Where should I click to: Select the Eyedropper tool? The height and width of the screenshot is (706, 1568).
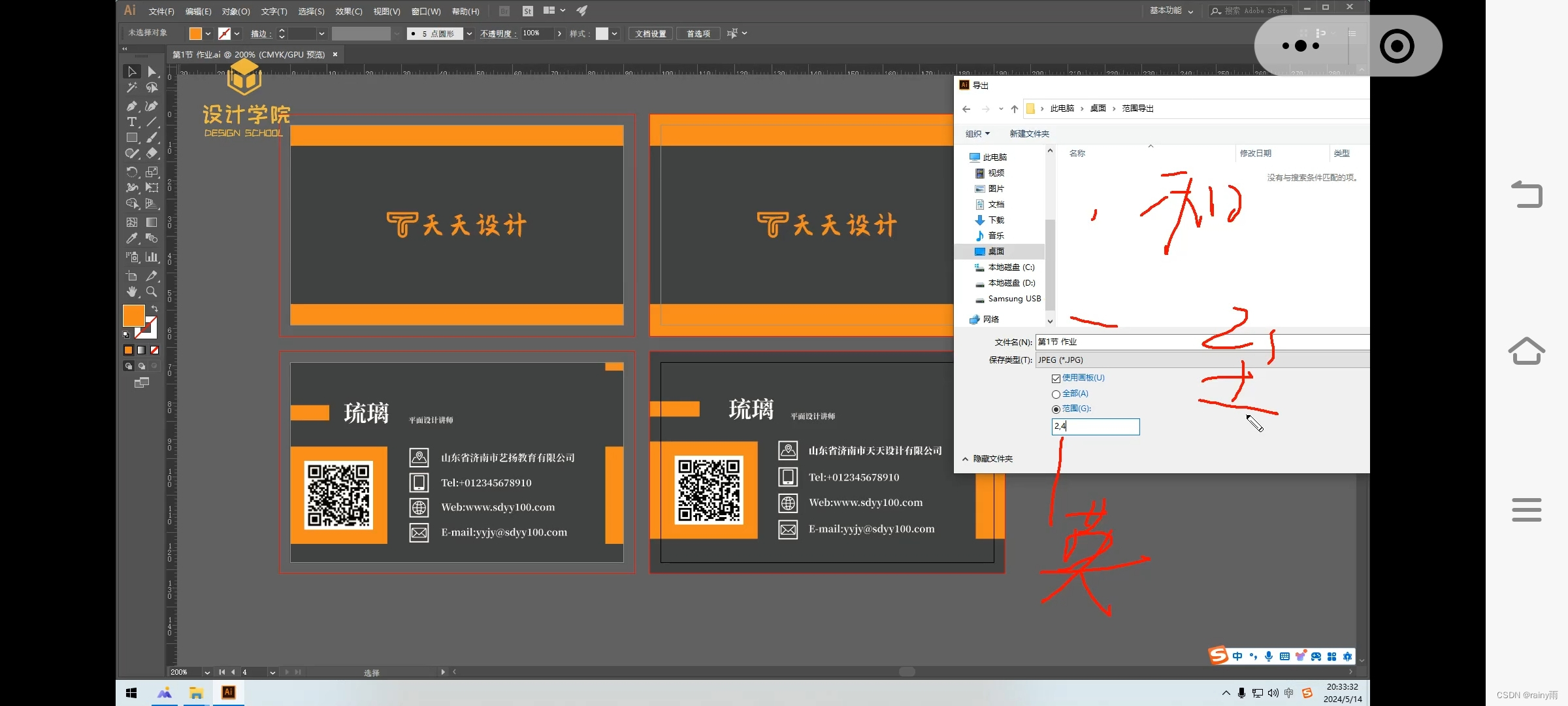(132, 239)
